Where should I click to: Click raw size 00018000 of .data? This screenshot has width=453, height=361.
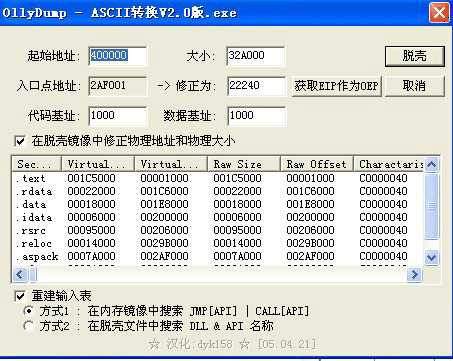point(237,204)
